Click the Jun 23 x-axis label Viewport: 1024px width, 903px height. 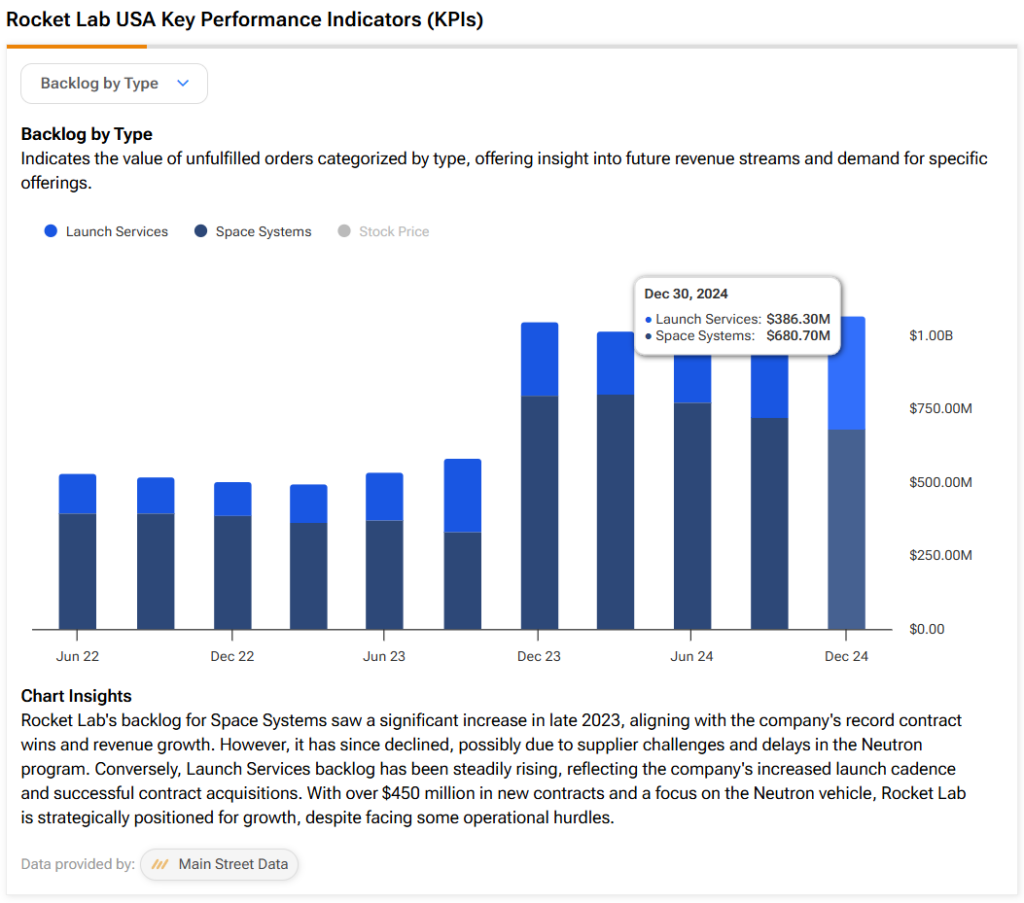385,656
